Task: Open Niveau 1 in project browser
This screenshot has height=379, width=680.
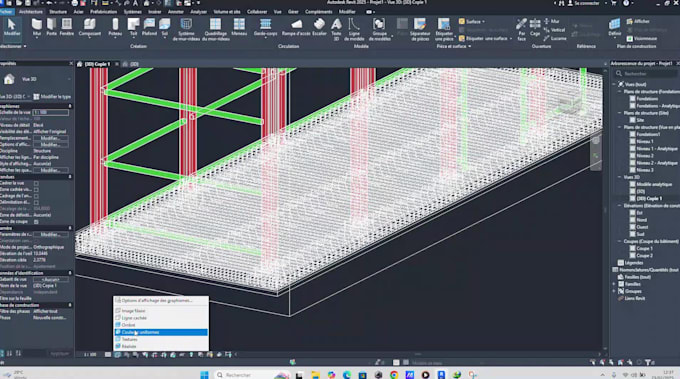Action: click(645, 141)
